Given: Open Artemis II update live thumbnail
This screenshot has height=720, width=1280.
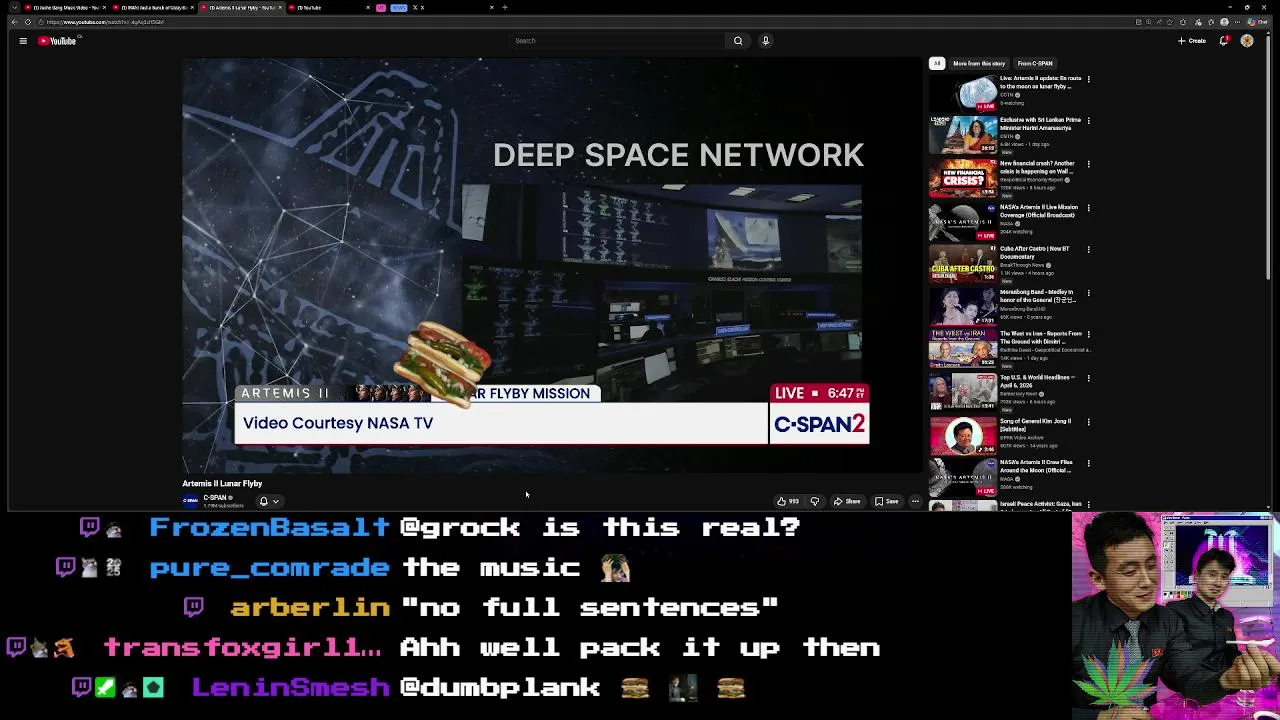Looking at the screenshot, I should 963,92.
